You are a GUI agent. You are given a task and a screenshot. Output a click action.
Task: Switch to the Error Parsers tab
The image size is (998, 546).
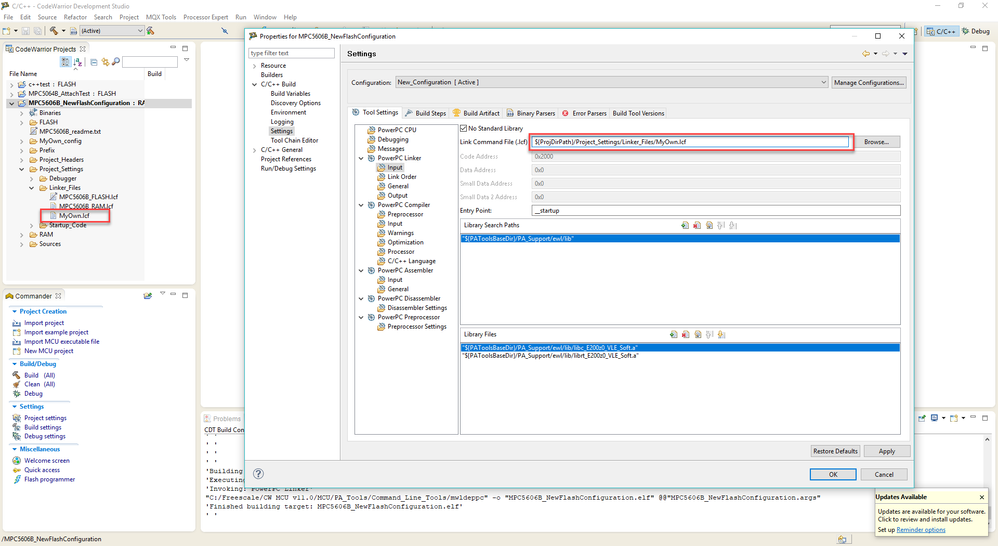coord(584,113)
